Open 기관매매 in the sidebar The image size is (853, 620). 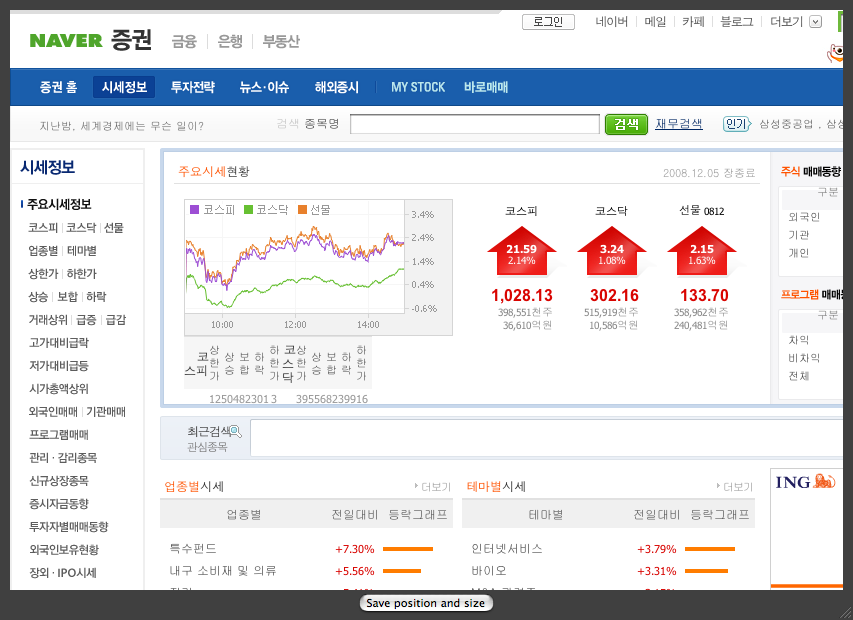click(x=106, y=412)
